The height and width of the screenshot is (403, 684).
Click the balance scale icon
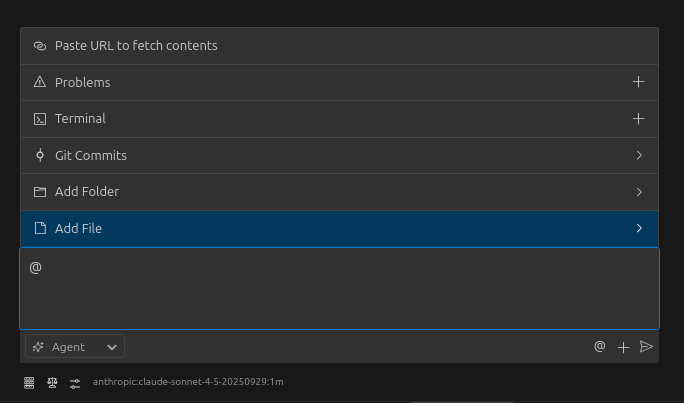click(52, 382)
